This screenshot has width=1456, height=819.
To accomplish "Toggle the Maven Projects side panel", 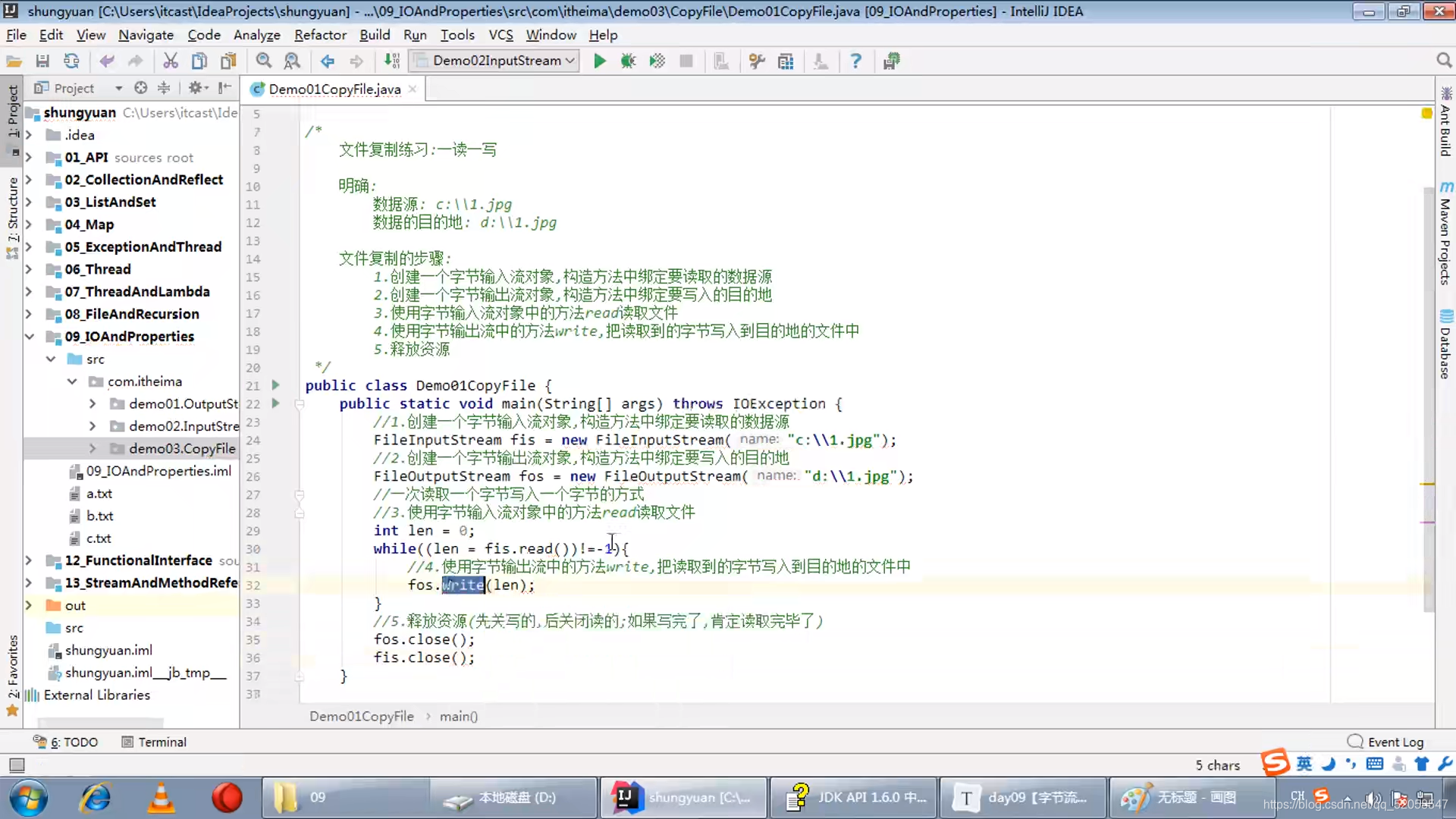I will 1445,235.
